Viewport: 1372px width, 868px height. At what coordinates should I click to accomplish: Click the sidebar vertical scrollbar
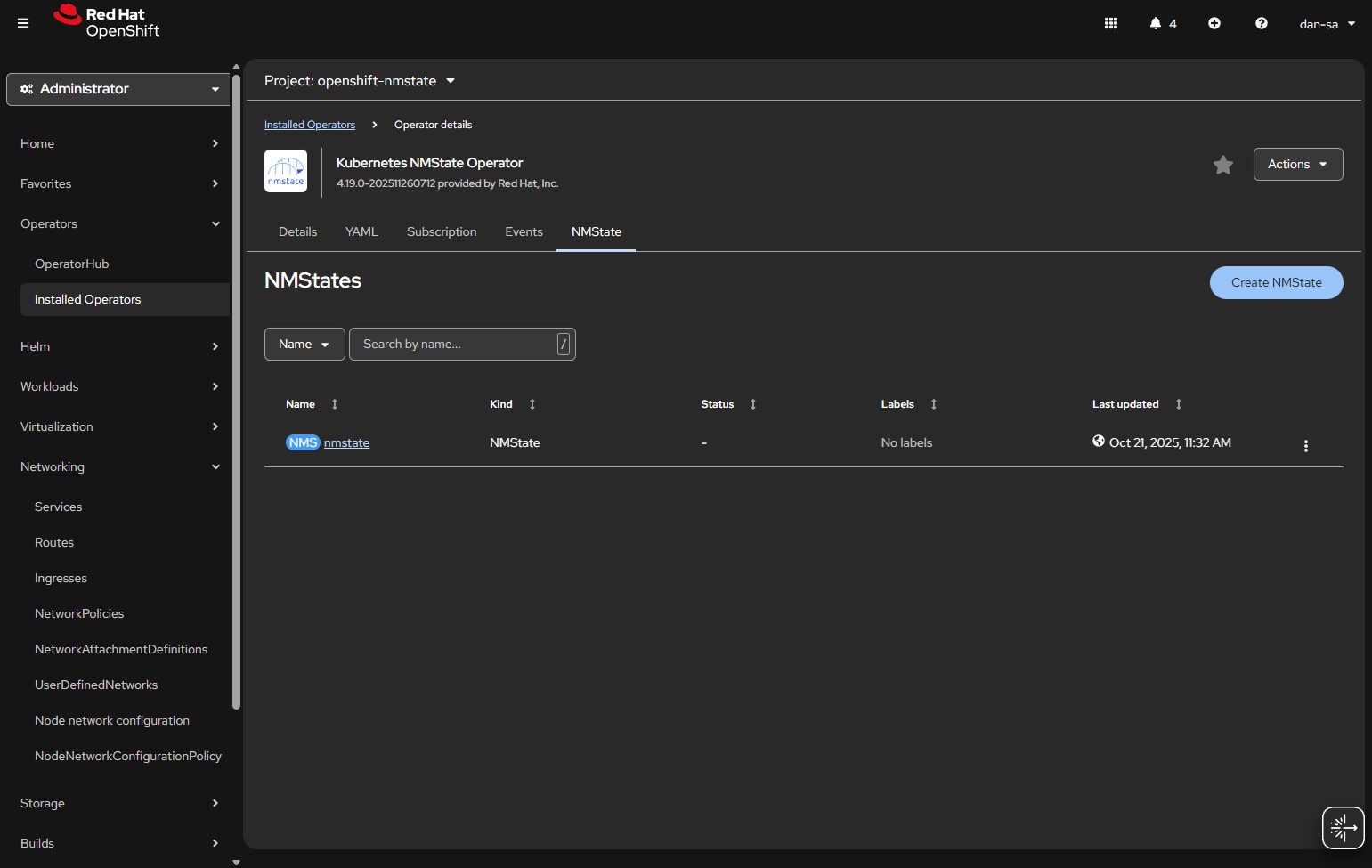(236, 392)
